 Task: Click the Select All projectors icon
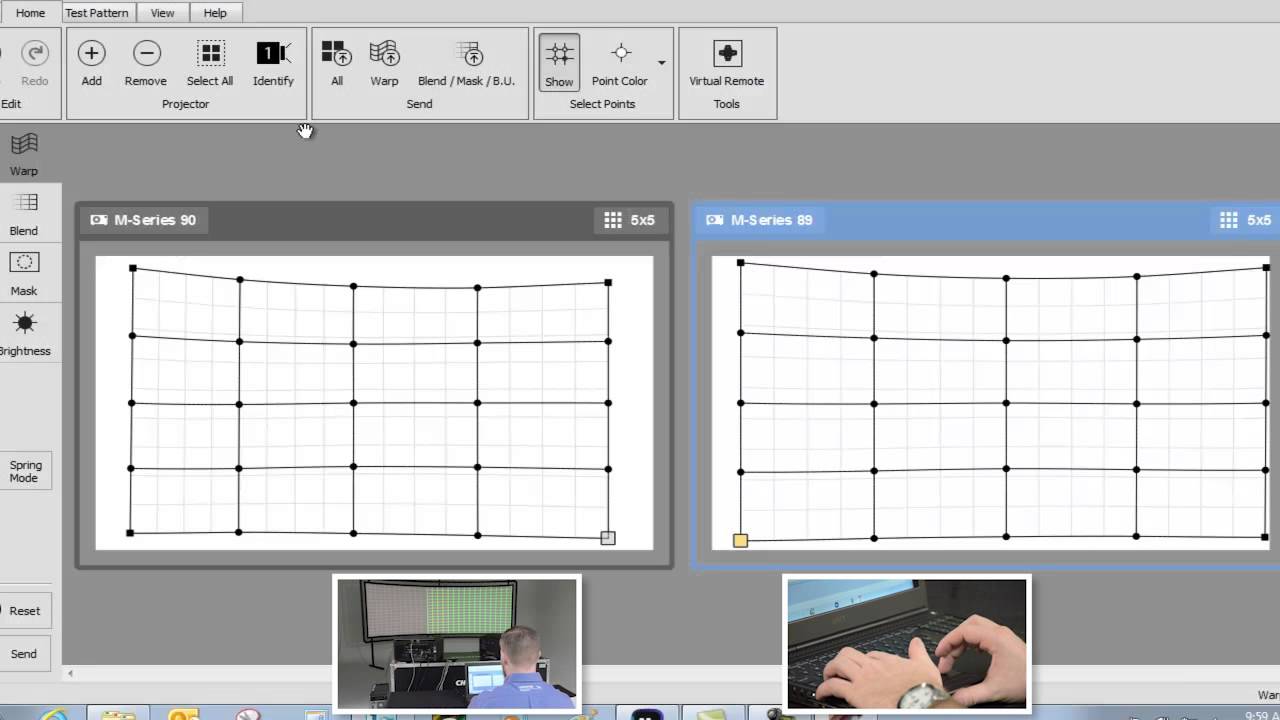(x=210, y=54)
